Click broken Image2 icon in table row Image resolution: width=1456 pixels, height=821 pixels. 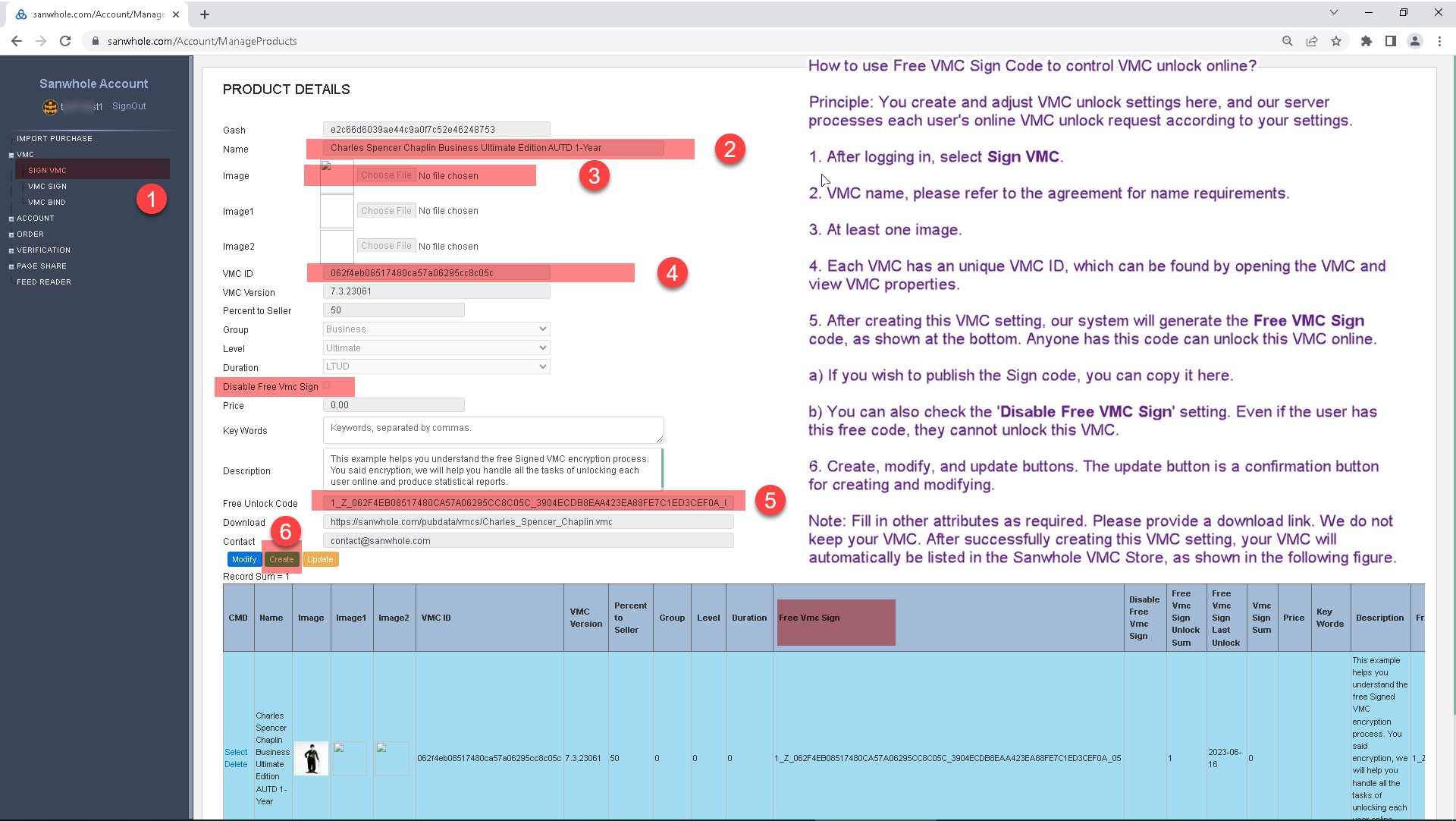[392, 758]
